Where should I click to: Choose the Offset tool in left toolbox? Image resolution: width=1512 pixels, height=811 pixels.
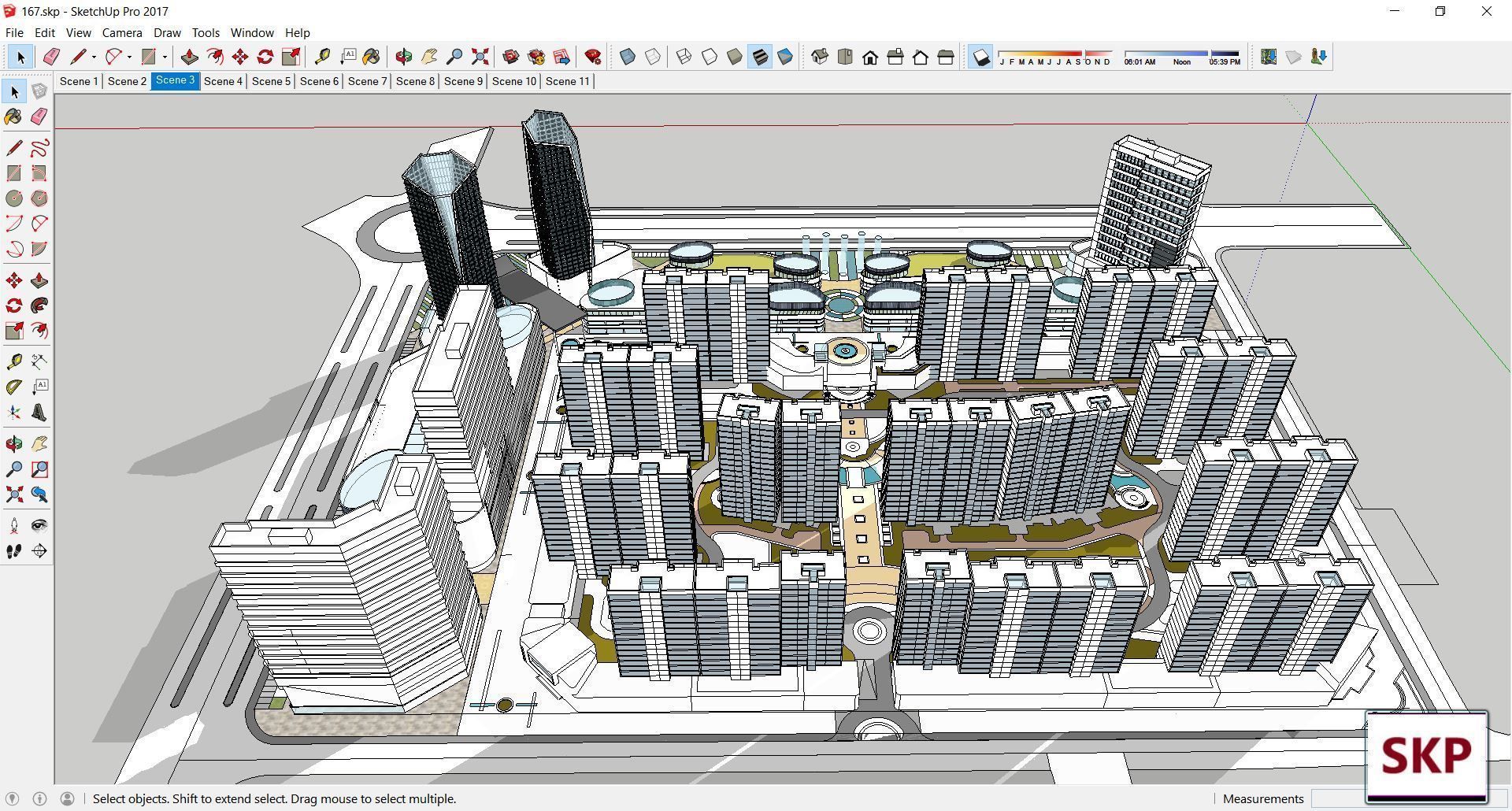pos(39,331)
